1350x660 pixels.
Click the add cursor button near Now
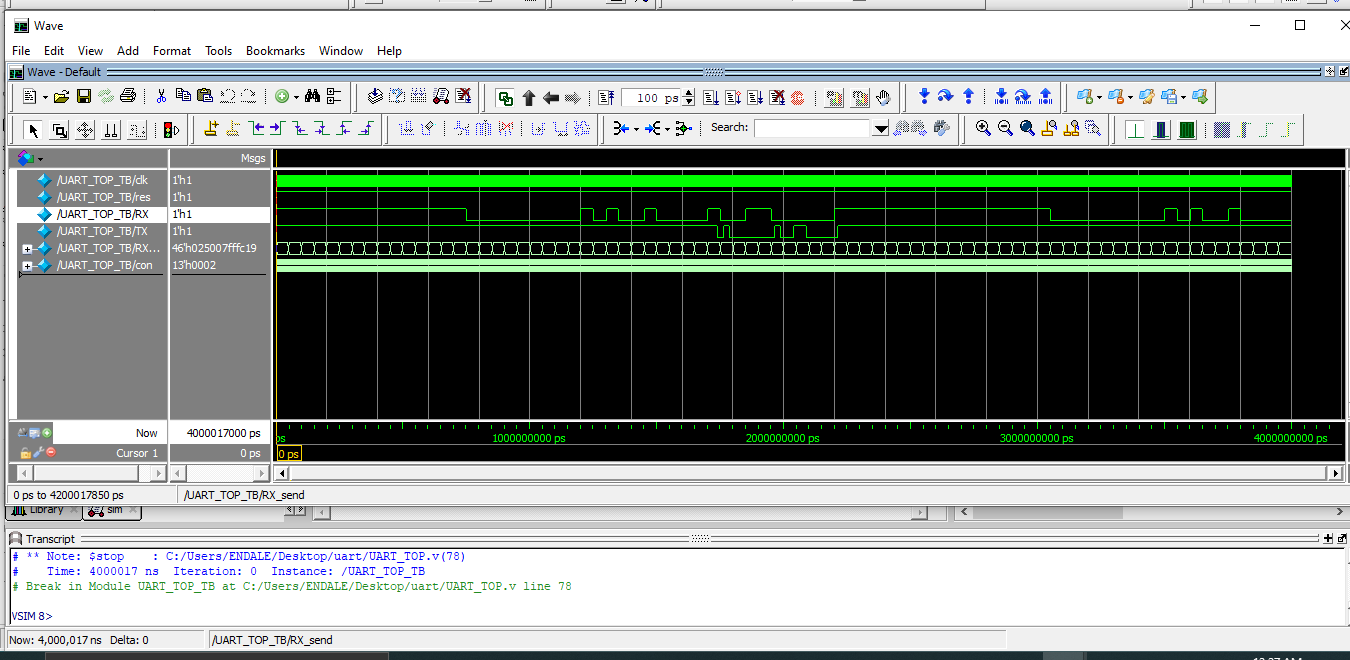pyautogui.click(x=47, y=432)
